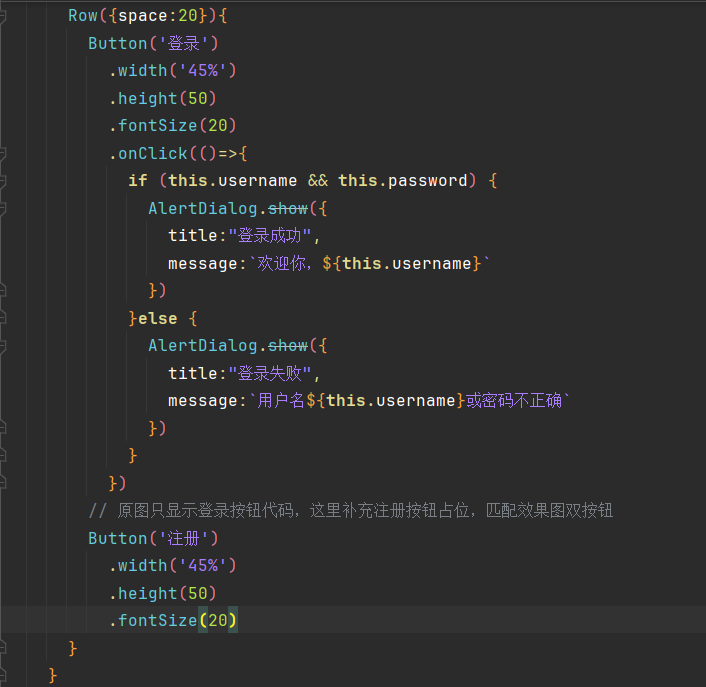The image size is (706, 687).
Task: Click the first AlertDialog.show call after if
Action: coord(238,208)
